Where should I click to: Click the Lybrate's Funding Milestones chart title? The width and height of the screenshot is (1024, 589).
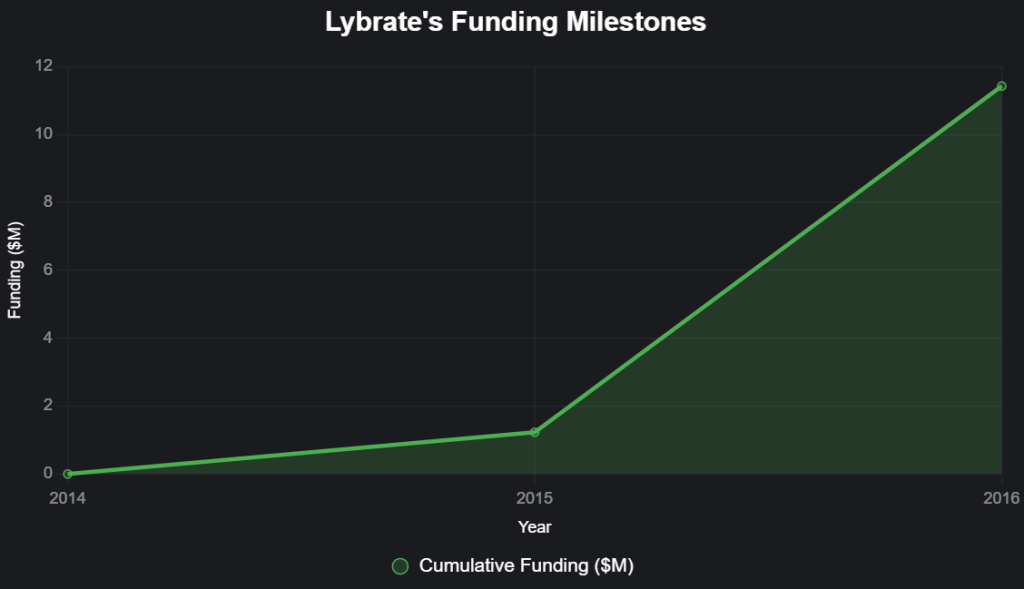tap(515, 22)
